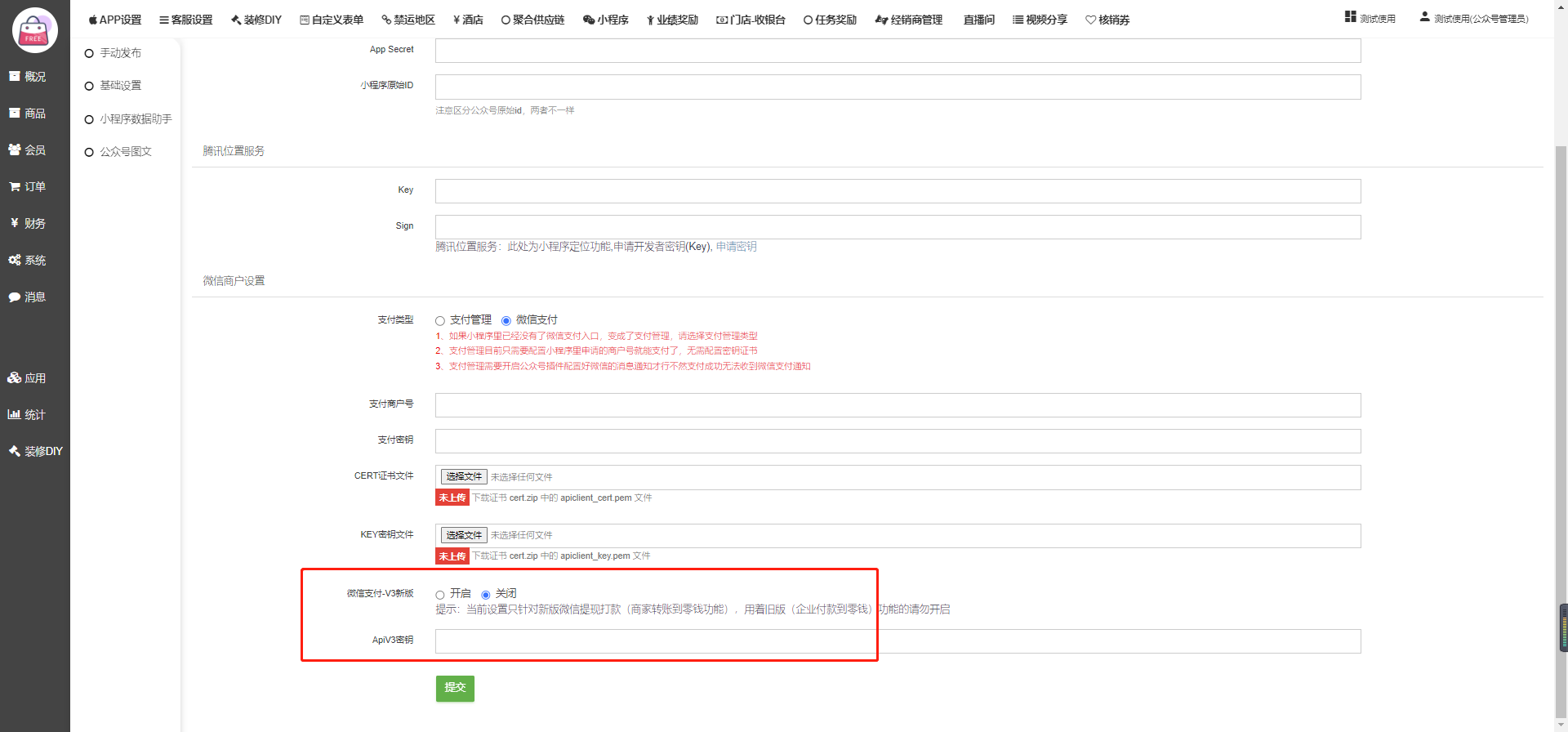
Task: Click the green 提交 submit button
Action: [x=455, y=688]
